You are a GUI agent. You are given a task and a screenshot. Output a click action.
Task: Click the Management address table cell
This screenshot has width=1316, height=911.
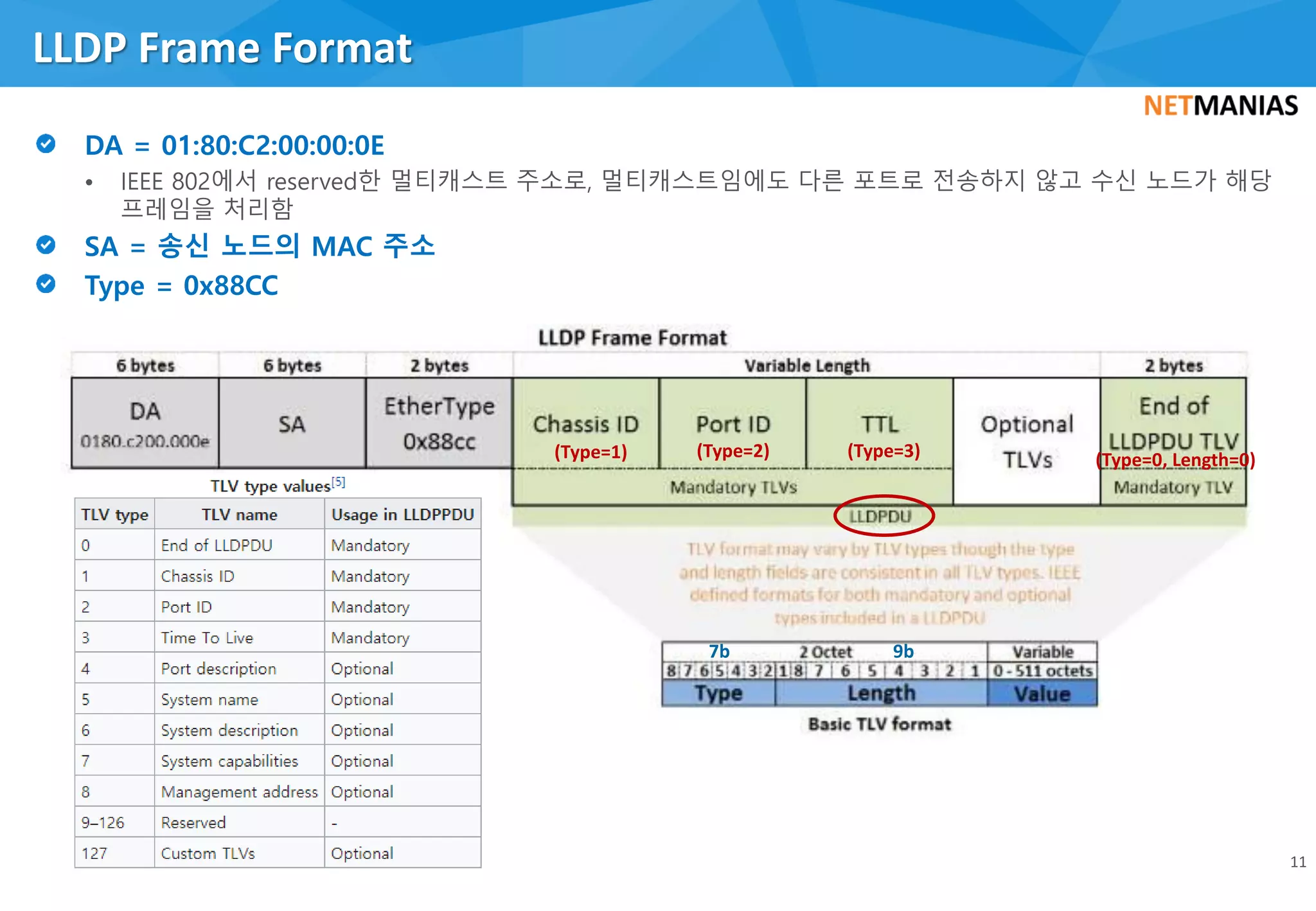point(240,792)
